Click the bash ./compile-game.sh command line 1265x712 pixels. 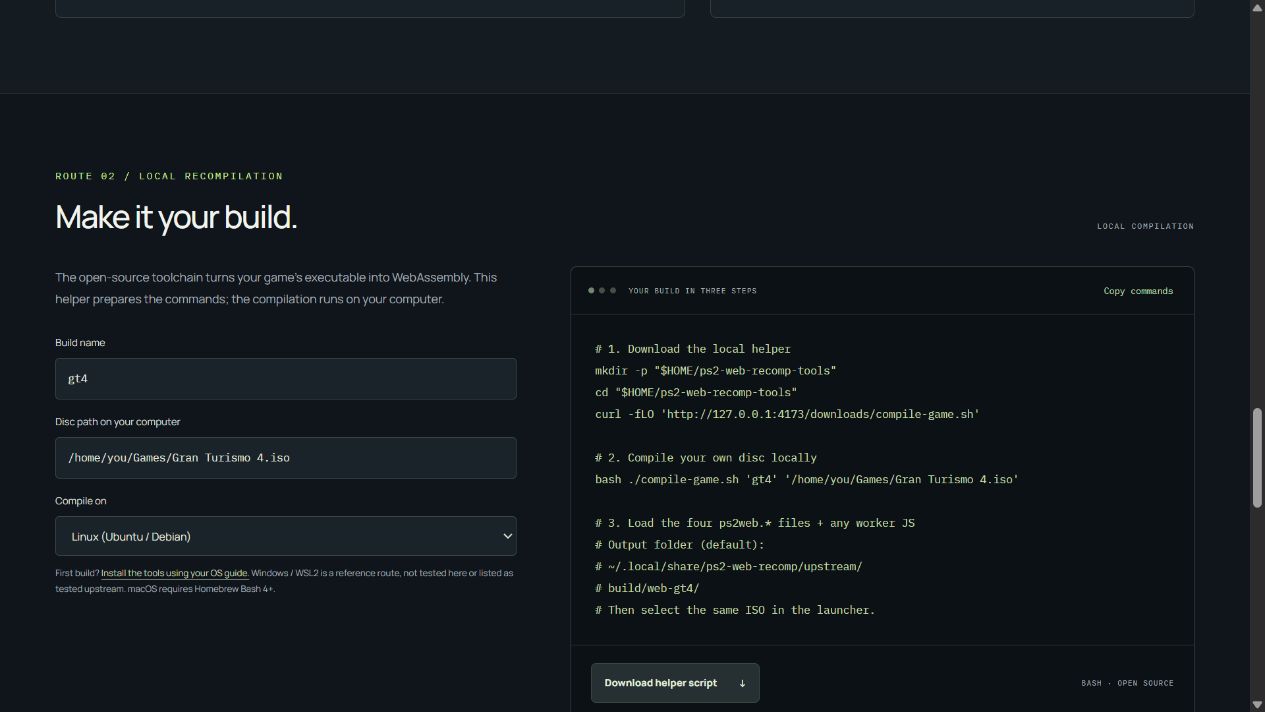coord(807,479)
